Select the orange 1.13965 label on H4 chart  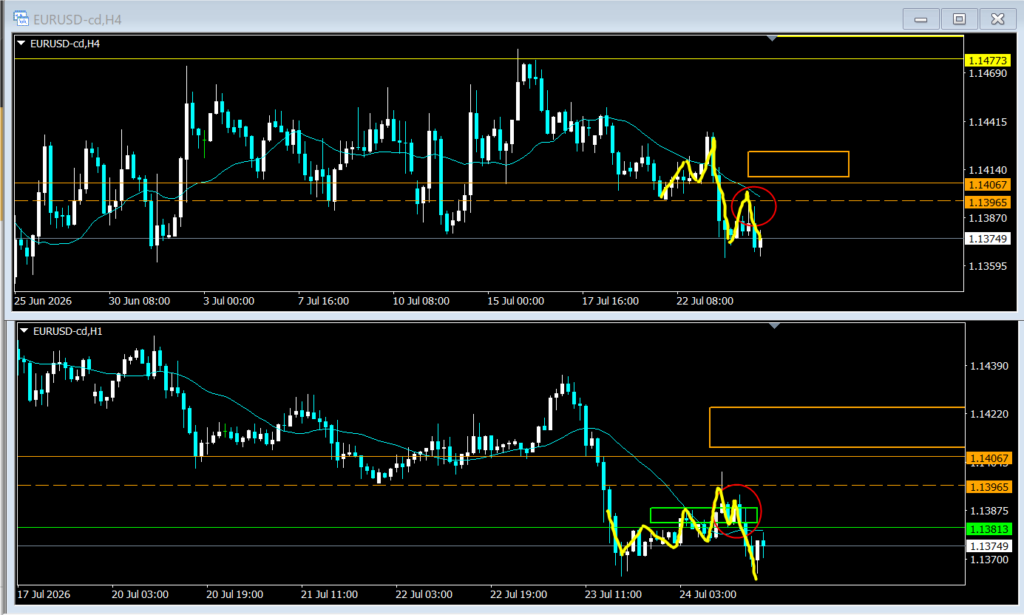click(x=987, y=202)
